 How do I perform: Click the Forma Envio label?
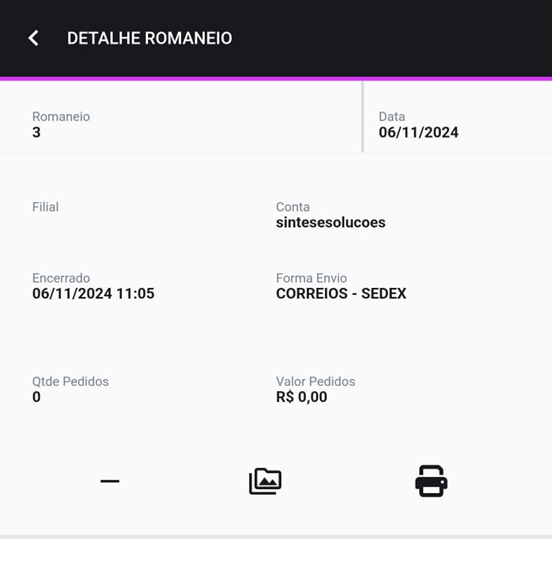(x=311, y=278)
